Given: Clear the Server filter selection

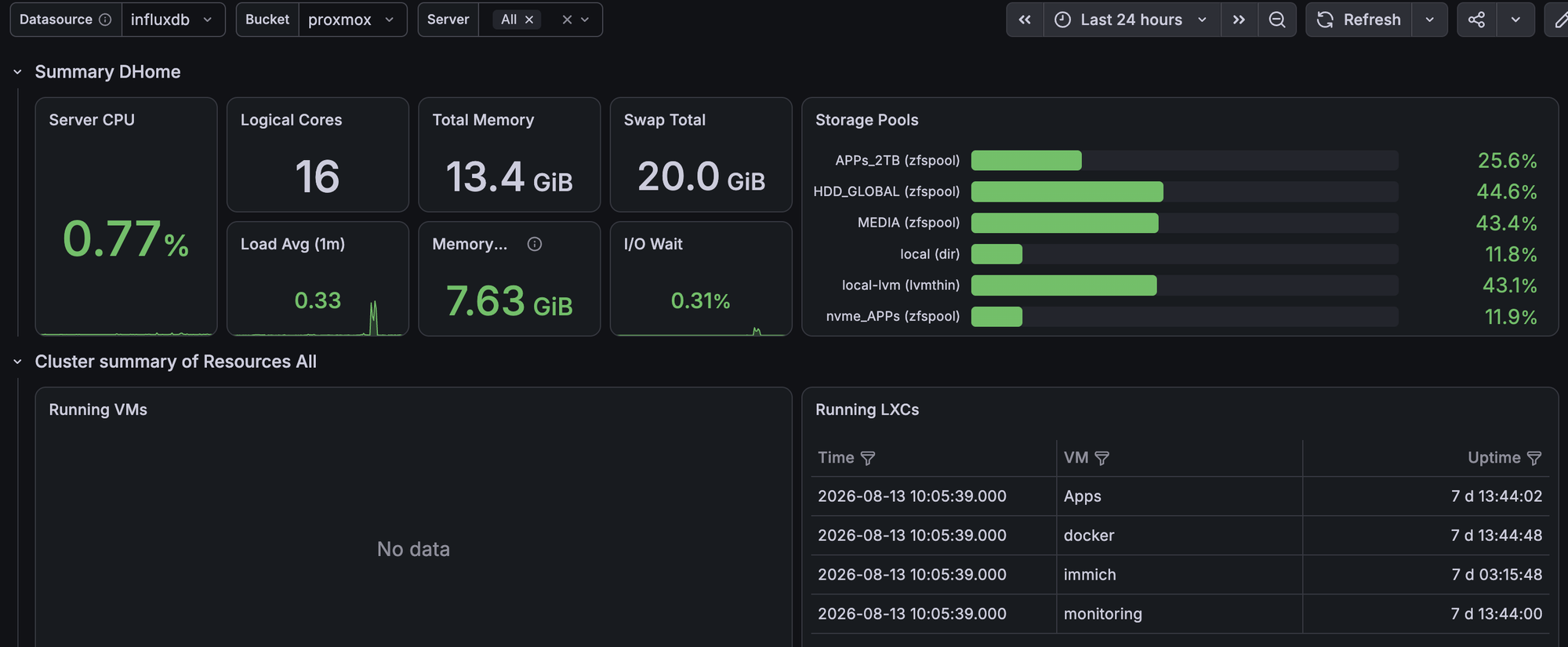Looking at the screenshot, I should point(567,20).
